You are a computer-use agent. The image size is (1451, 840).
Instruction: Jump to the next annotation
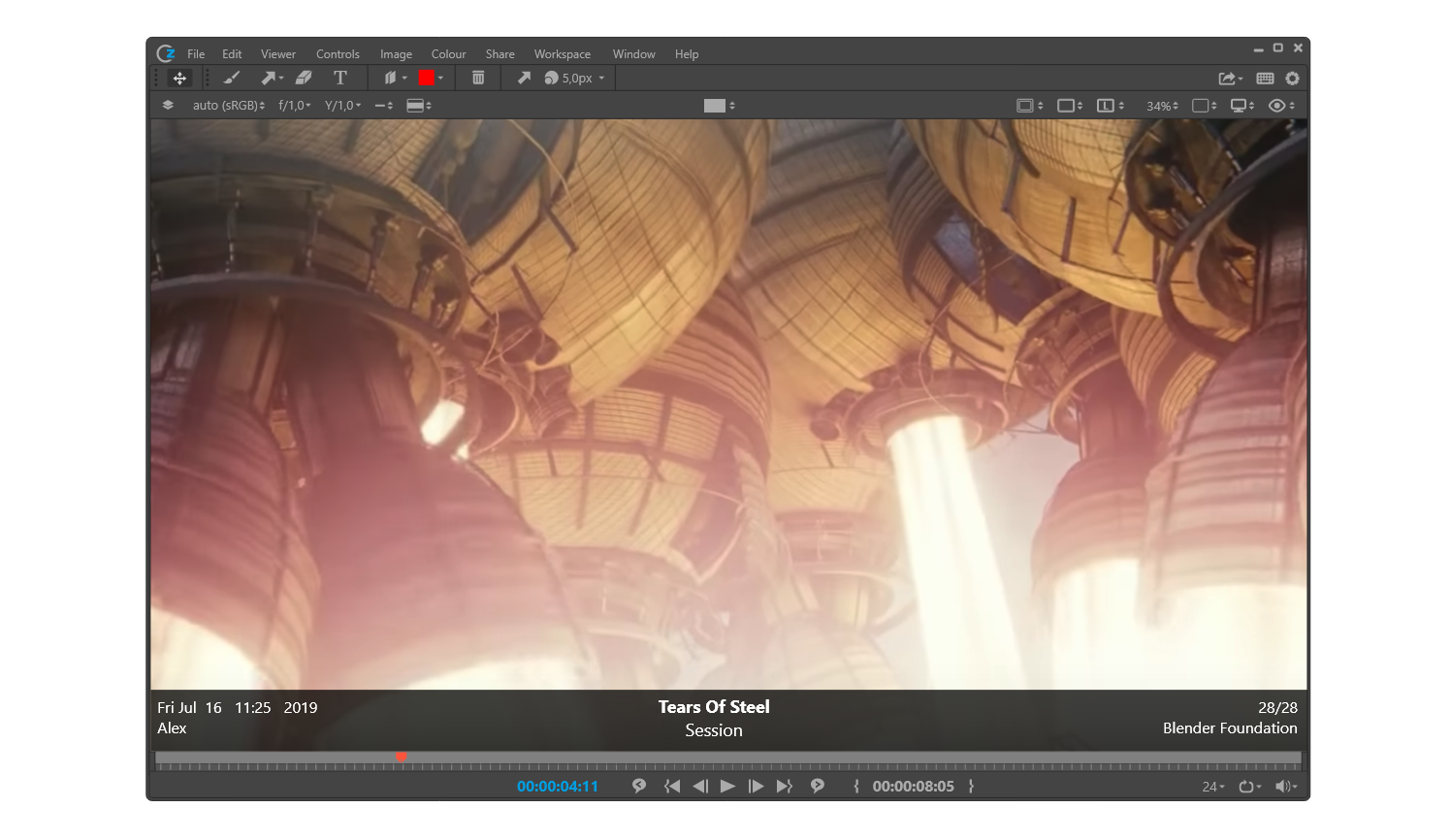point(818,786)
